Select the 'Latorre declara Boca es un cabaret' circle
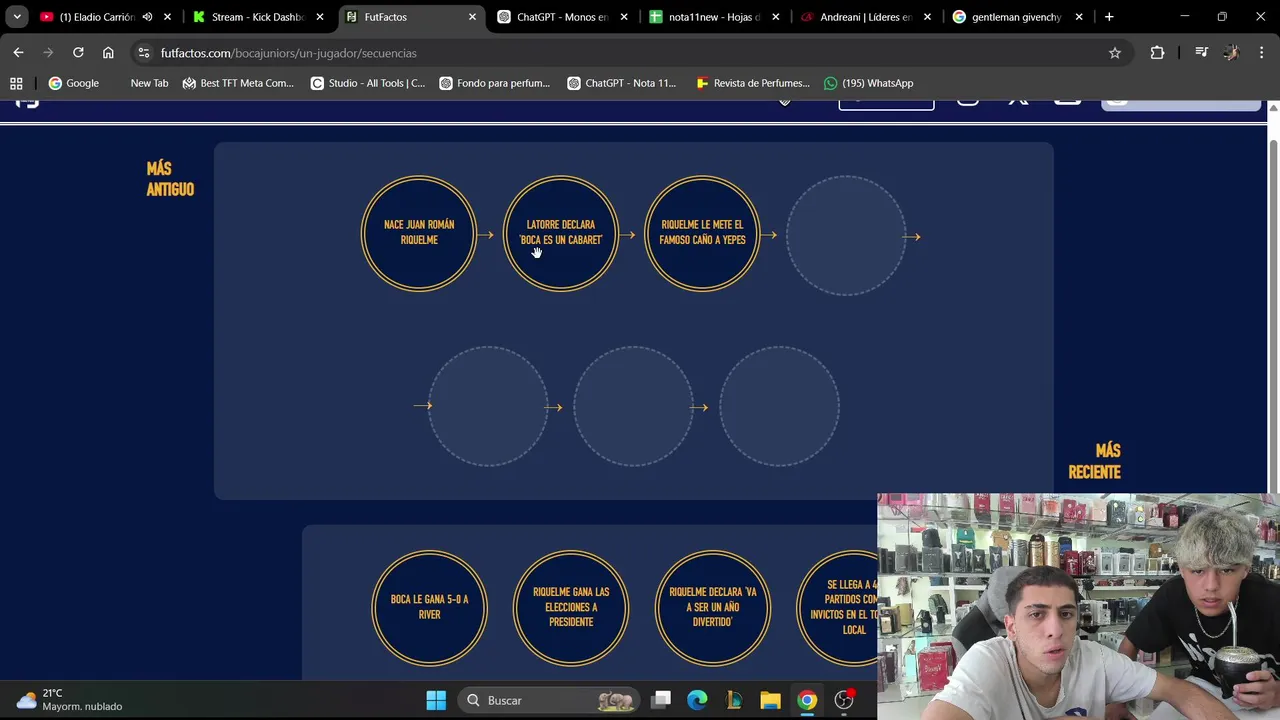Viewport: 1280px width, 720px height. pos(561,233)
